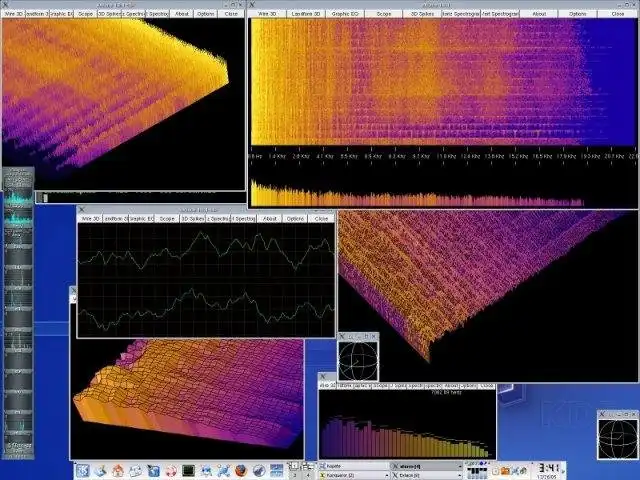
Task: Switch to Graphic EQ in top-right window
Action: coord(345,14)
